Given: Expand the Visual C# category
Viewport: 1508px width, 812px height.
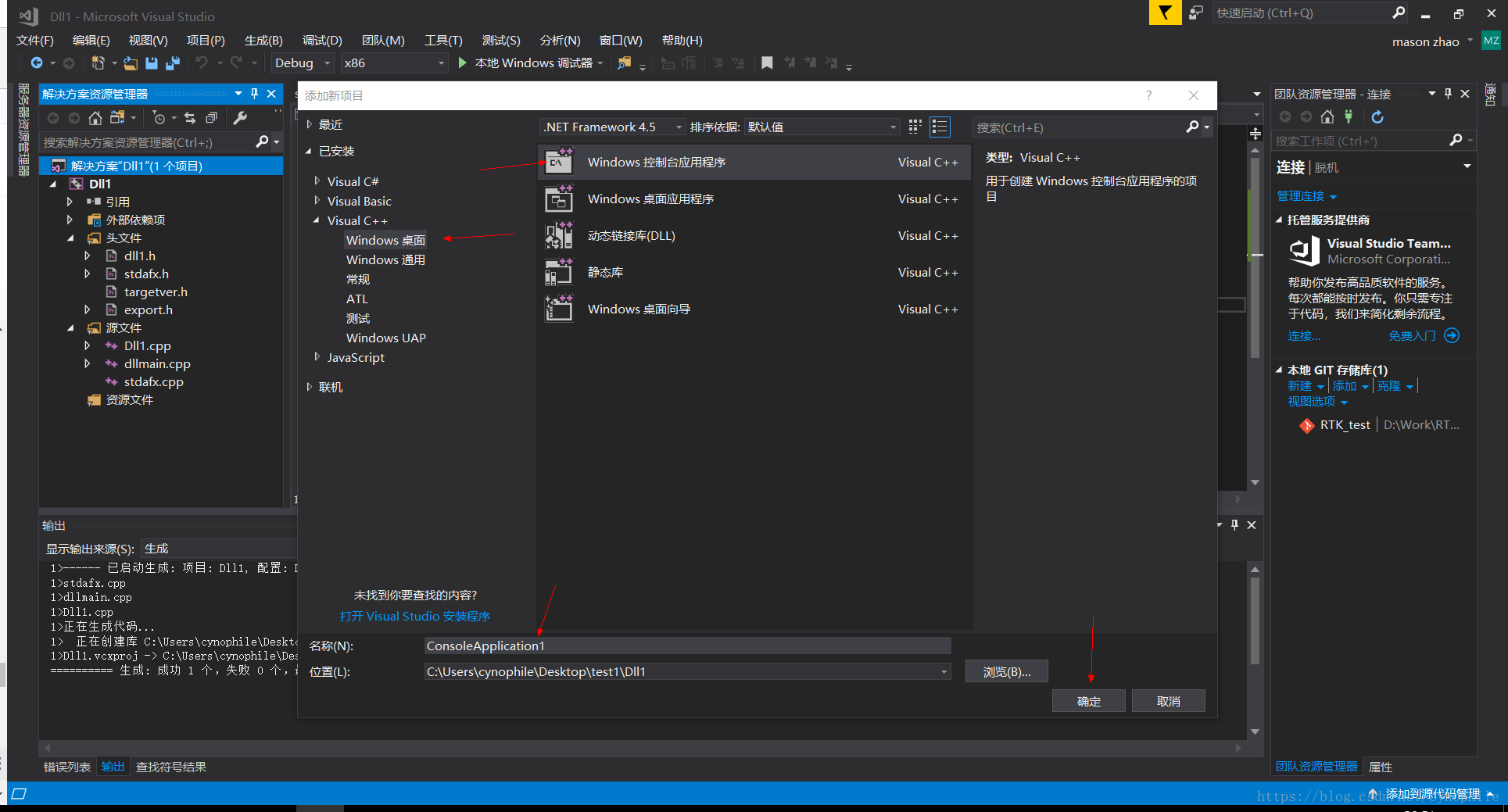Looking at the screenshot, I should 317,181.
